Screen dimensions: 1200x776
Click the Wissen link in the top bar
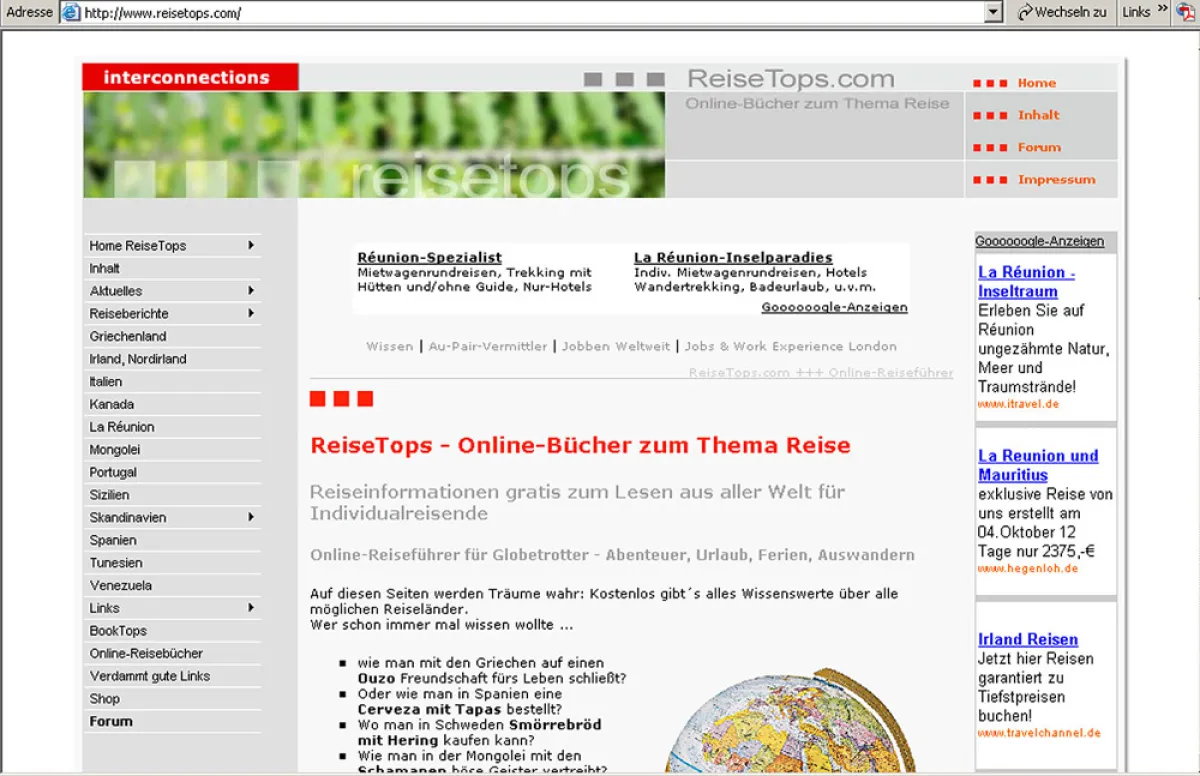(390, 345)
